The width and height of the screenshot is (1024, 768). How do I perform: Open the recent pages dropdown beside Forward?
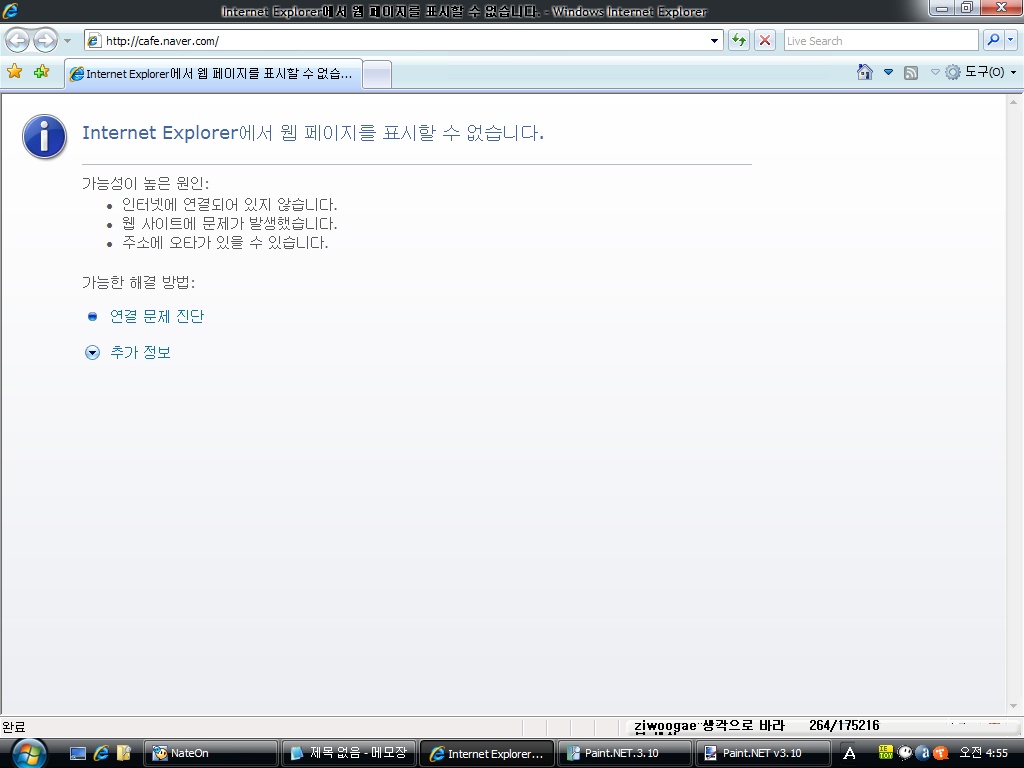tap(67, 40)
